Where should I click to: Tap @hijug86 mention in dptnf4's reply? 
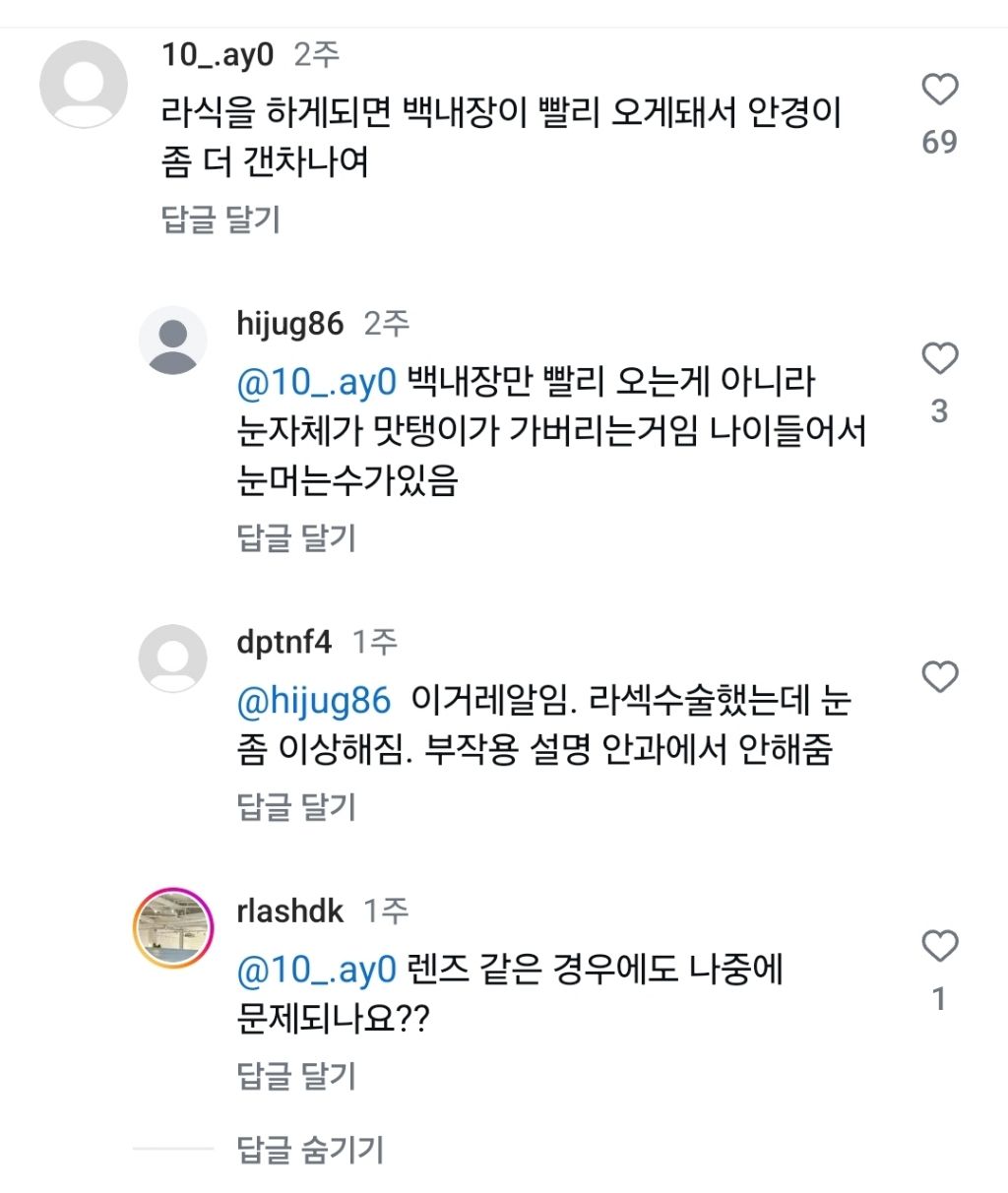314,701
